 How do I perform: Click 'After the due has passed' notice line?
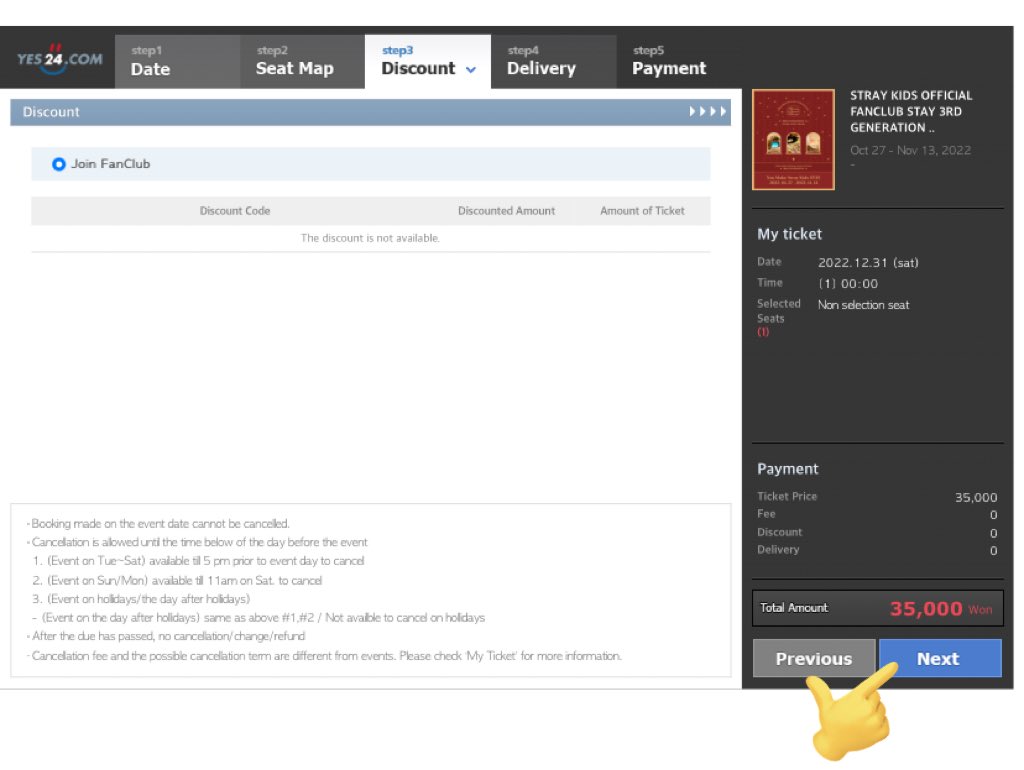coord(167,636)
